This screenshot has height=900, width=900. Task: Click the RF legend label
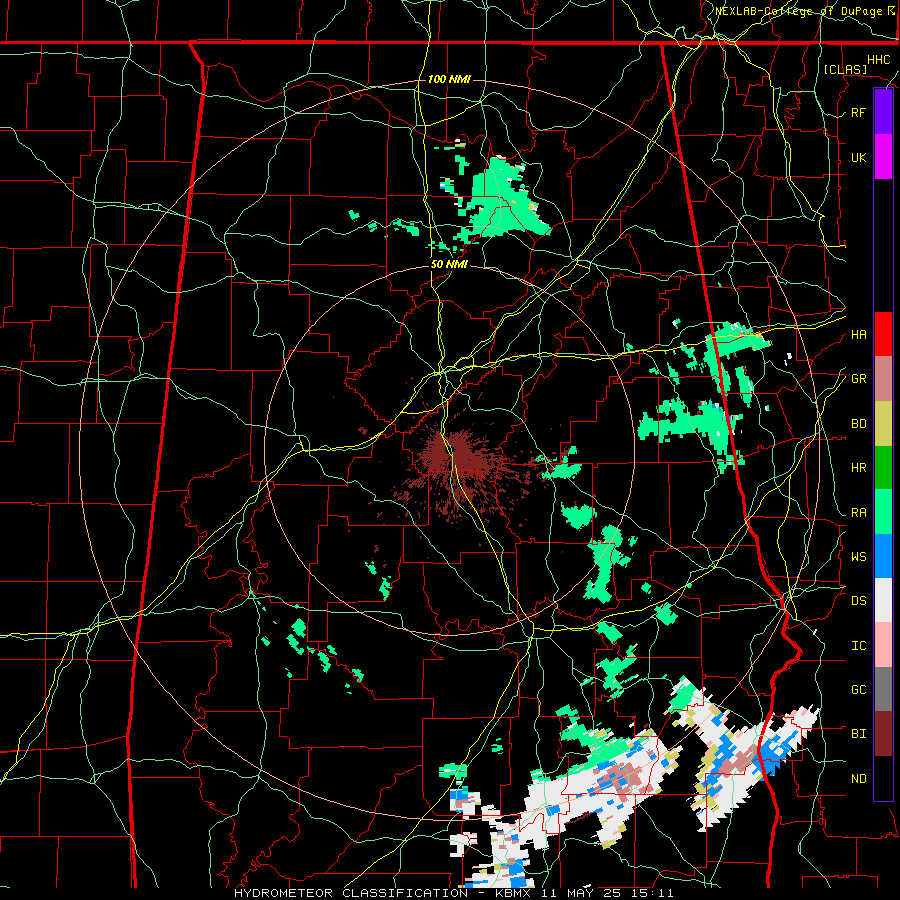point(858,112)
